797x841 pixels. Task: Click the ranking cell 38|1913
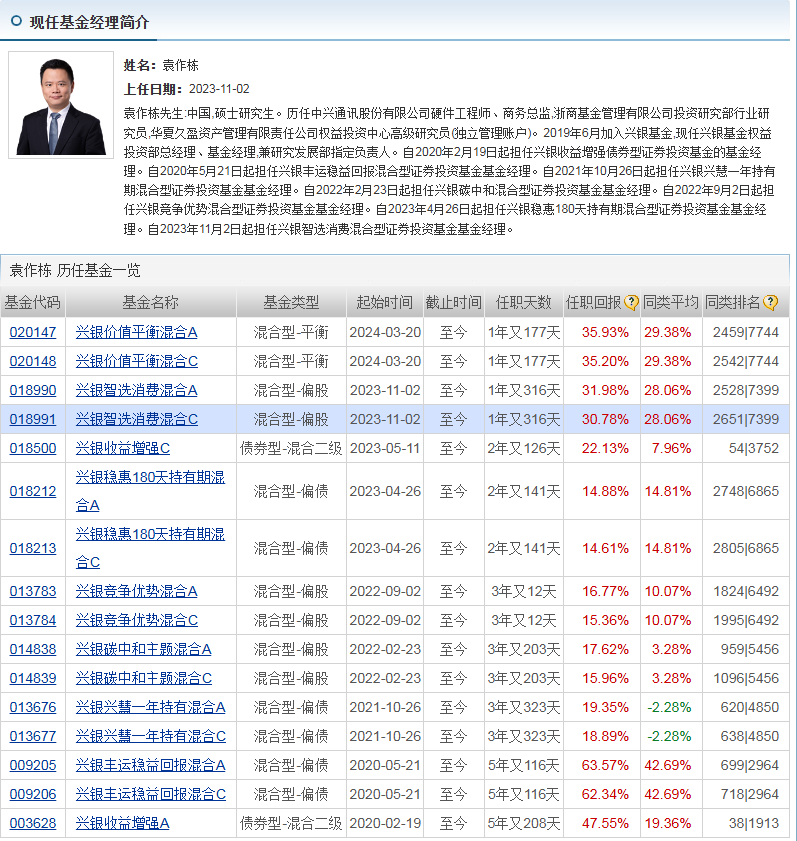(754, 823)
